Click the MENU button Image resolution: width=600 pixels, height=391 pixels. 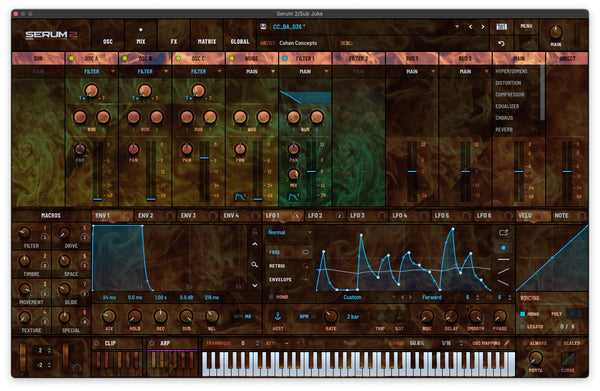[x=526, y=26]
